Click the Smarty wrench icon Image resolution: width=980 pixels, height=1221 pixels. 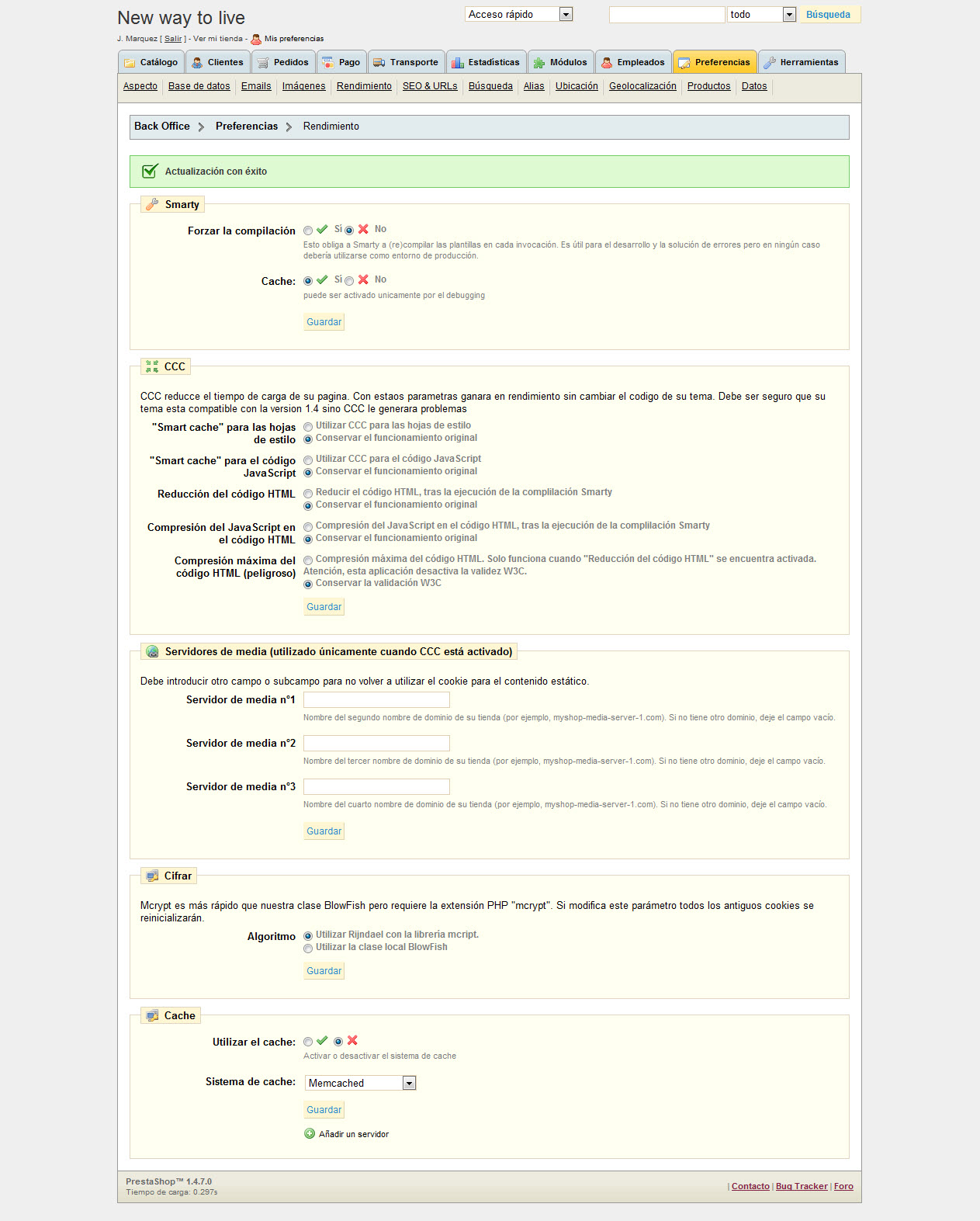click(x=152, y=204)
